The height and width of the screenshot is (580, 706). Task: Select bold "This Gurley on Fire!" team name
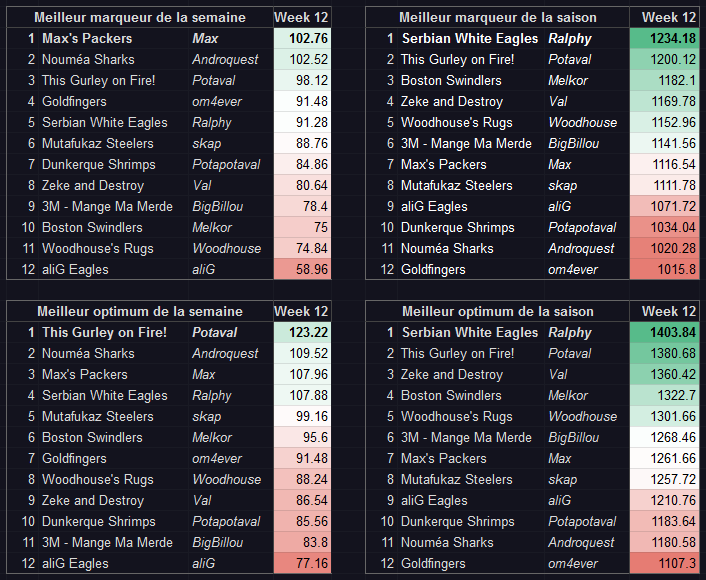tap(105, 333)
